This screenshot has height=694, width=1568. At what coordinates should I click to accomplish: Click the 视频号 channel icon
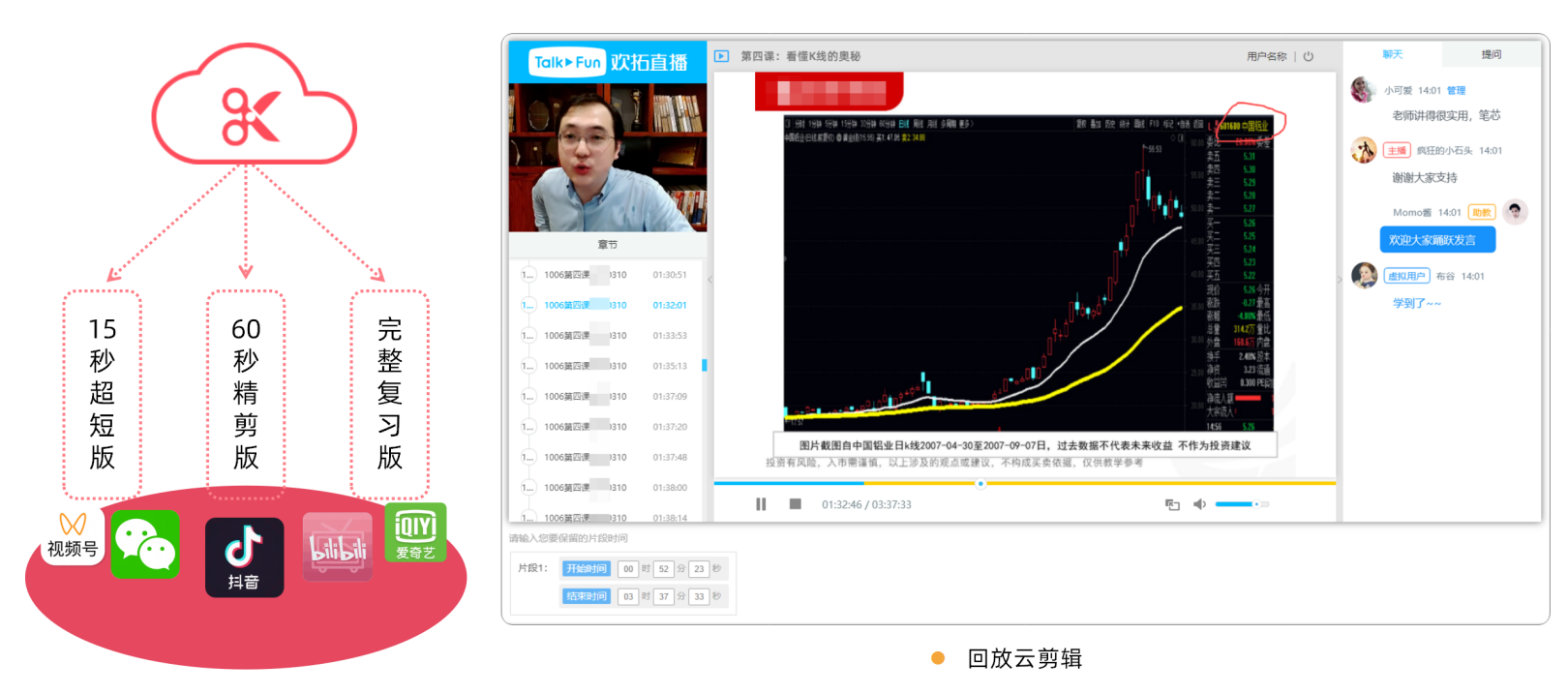click(73, 536)
